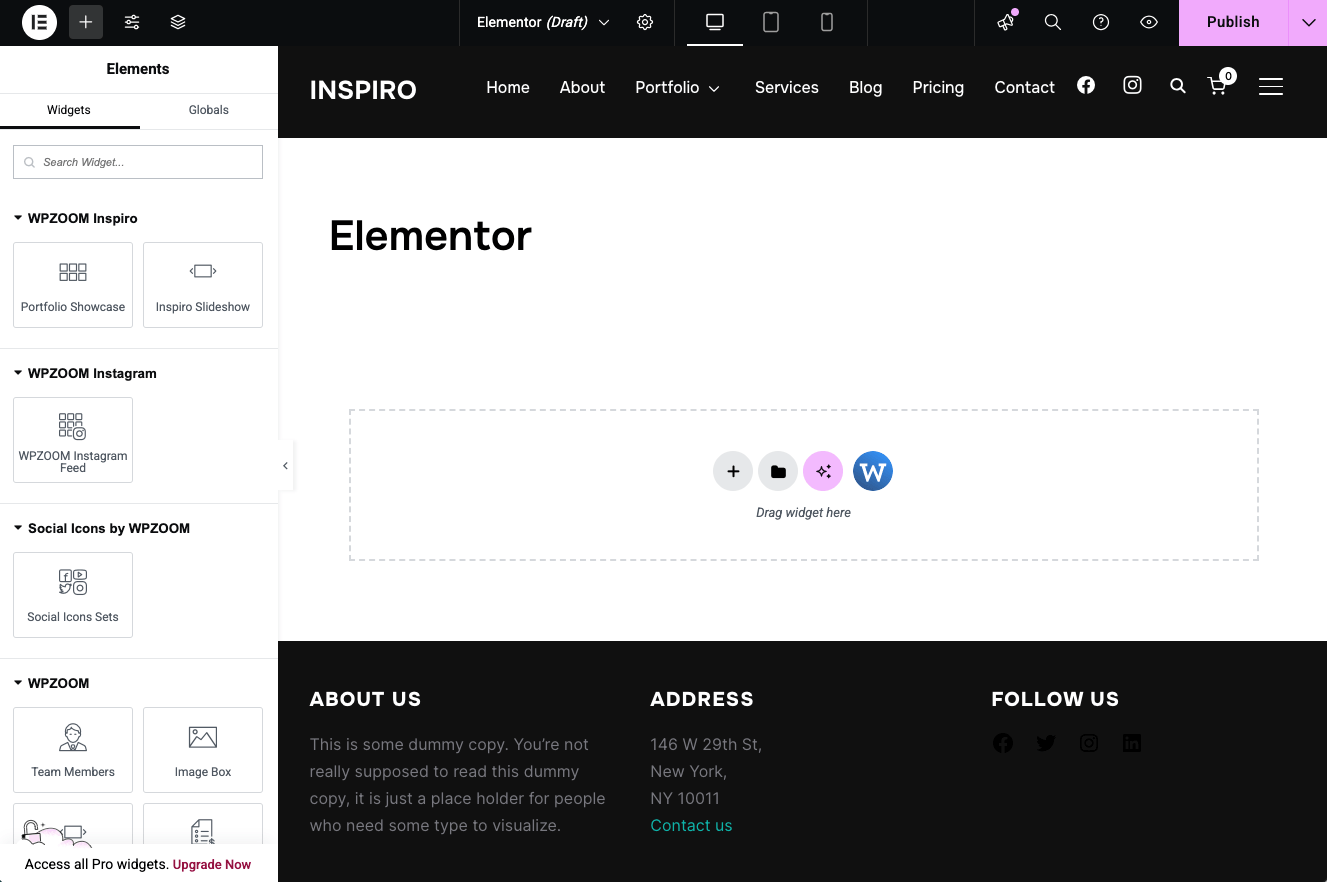Switch to mobile preview mode
The width and height of the screenshot is (1327, 882).
(827, 22)
